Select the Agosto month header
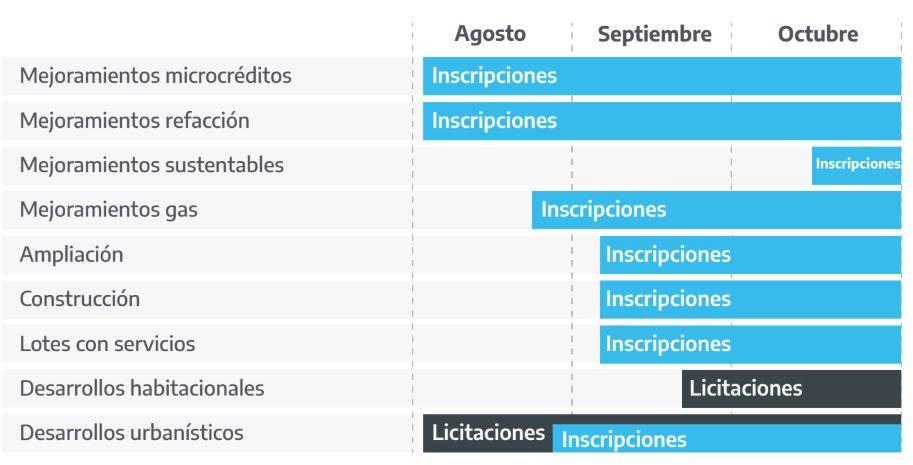The width and height of the screenshot is (913, 465). (490, 34)
